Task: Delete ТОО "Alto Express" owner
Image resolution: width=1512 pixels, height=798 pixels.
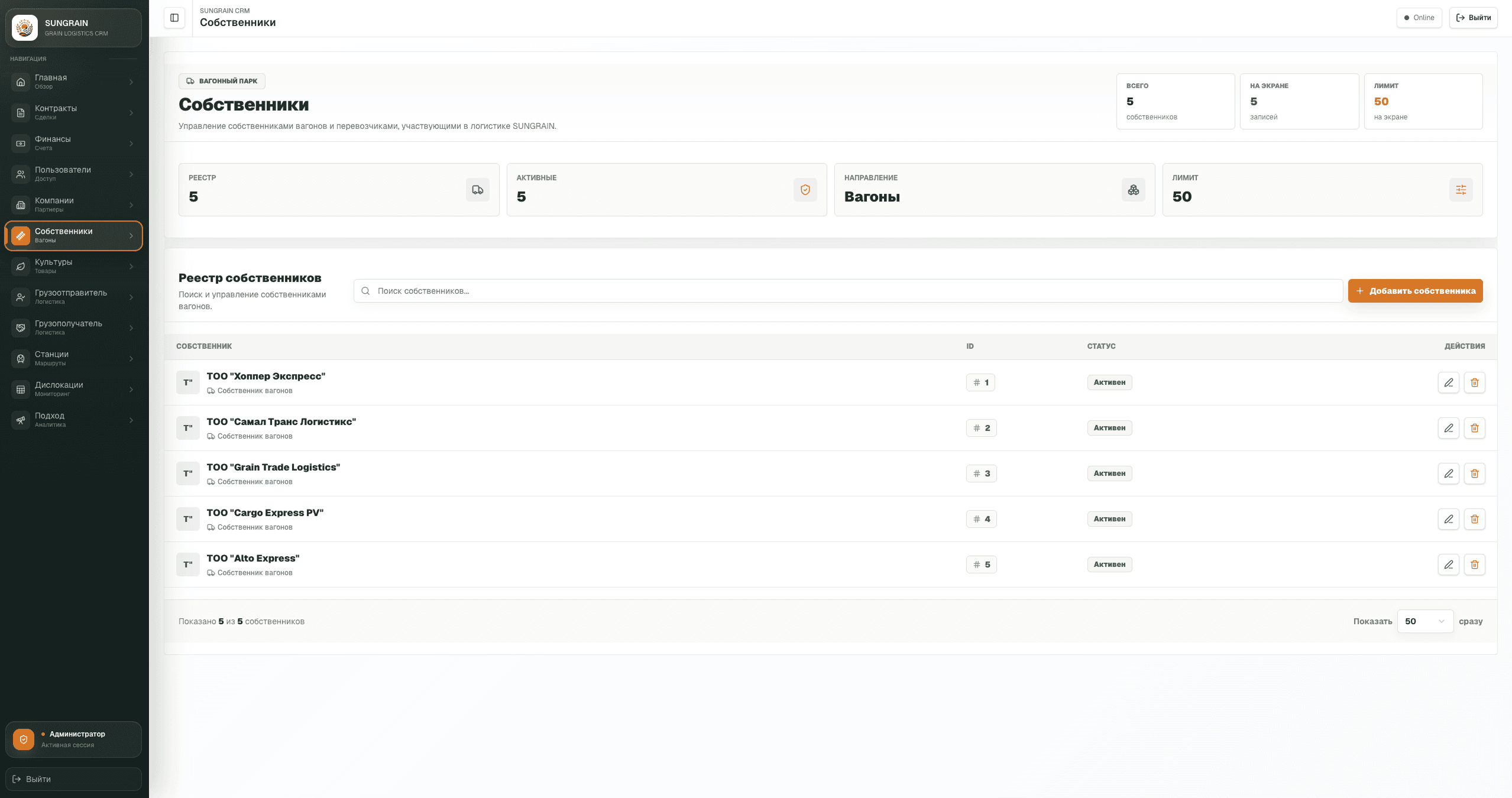Action: (1475, 565)
